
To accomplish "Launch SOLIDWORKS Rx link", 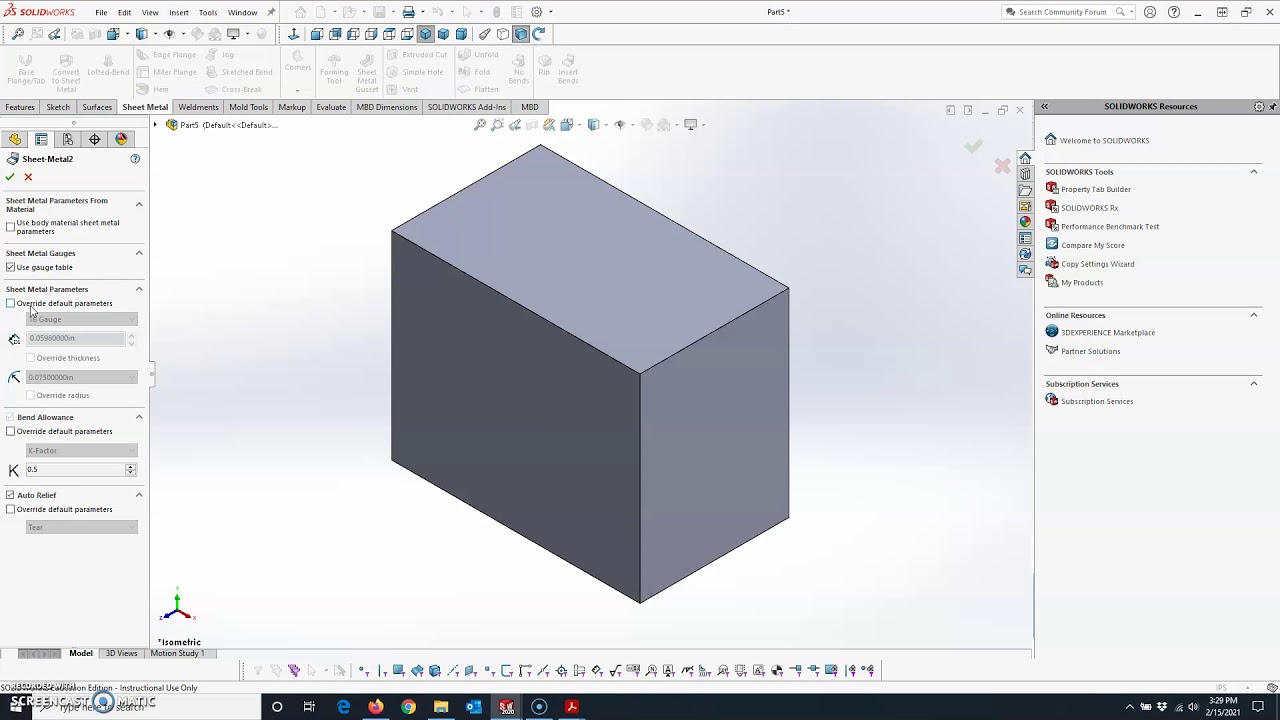I will [x=1090, y=208].
